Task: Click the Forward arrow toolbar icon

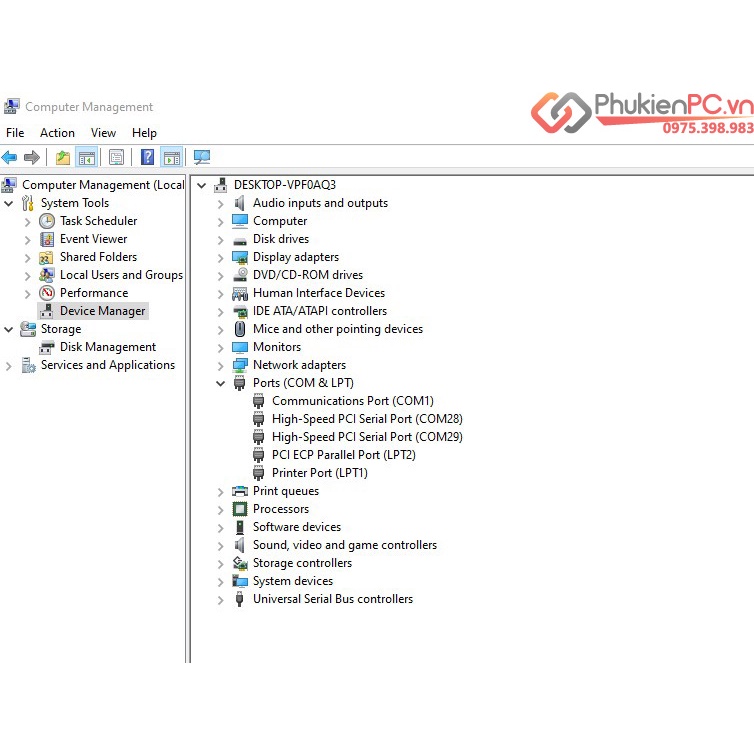Action: click(32, 157)
